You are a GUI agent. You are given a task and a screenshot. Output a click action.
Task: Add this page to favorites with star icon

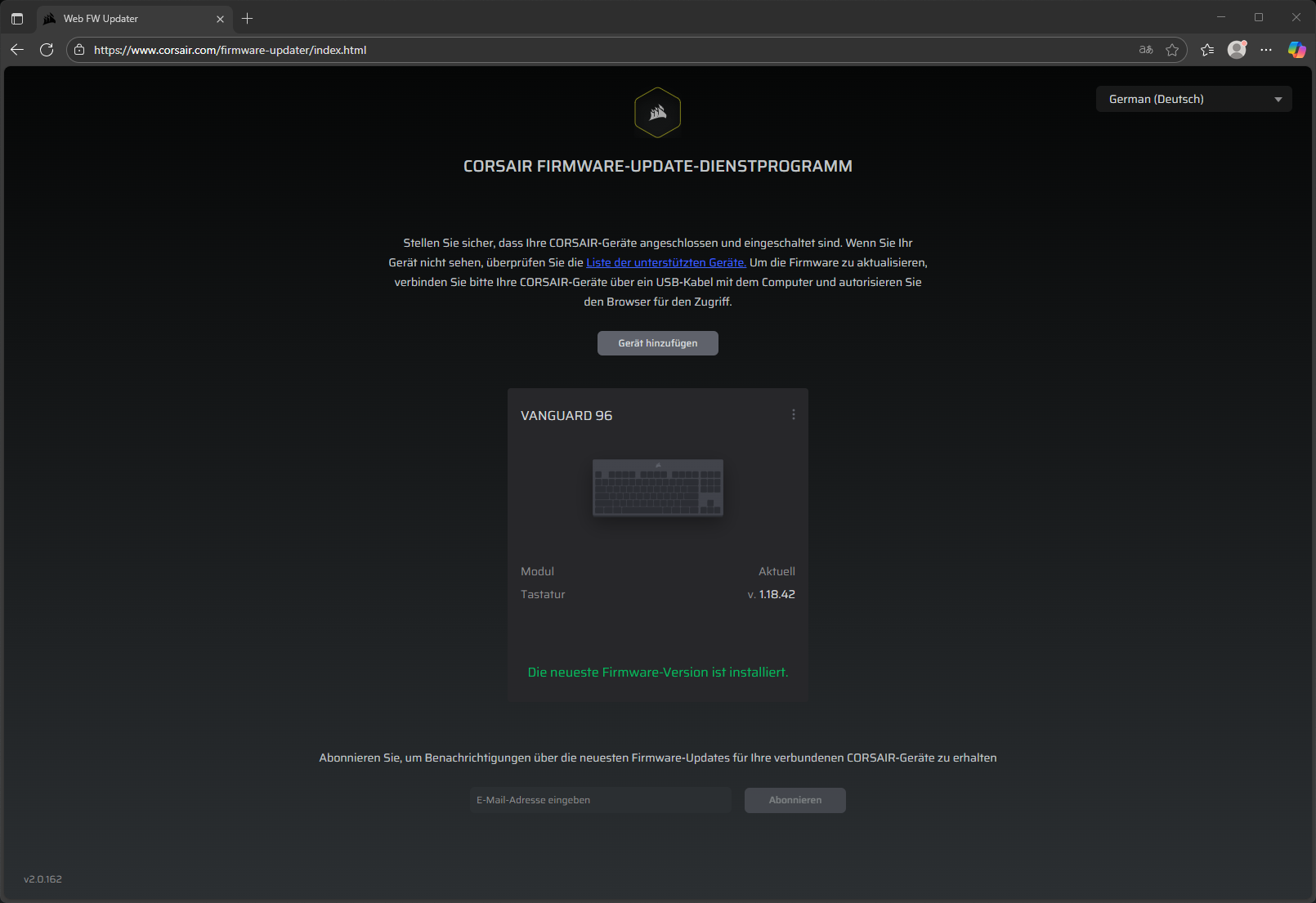click(x=1172, y=50)
